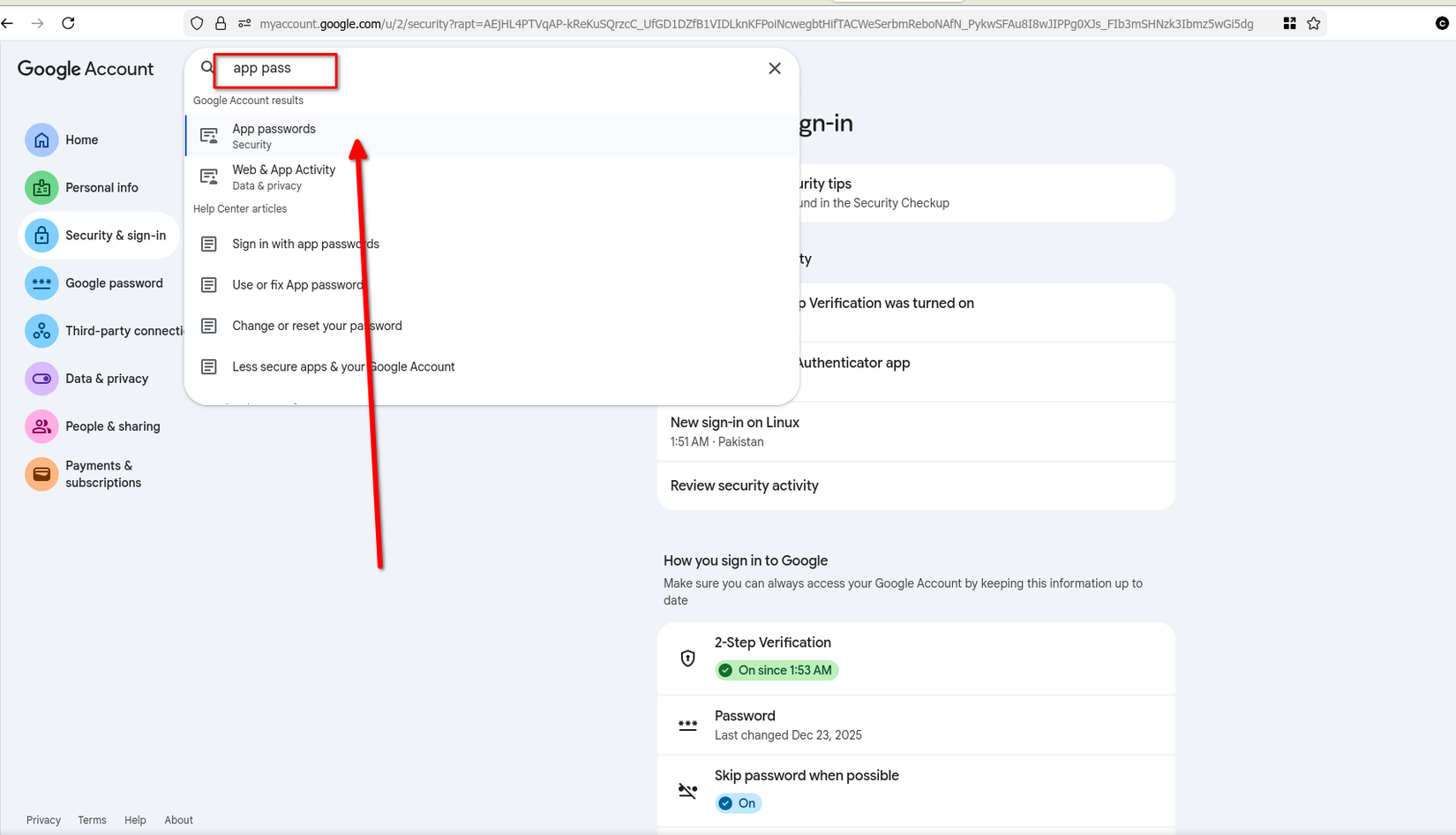Click the Web & App Activity result icon
This screenshot has width=1456, height=835.
pos(209,177)
